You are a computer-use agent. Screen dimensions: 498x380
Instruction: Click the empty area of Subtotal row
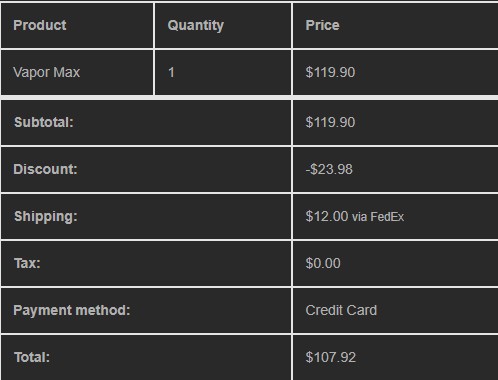(x=183, y=122)
